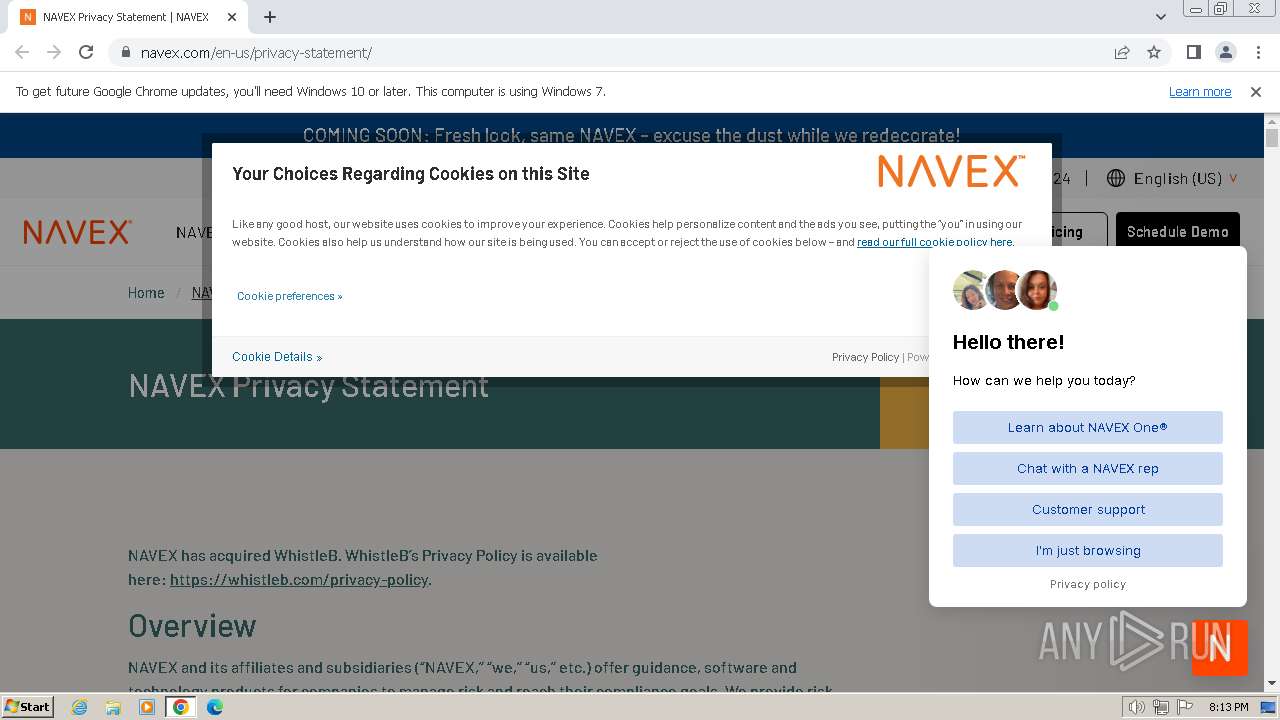
Task: Open read our full cookie policy link
Action: point(935,242)
